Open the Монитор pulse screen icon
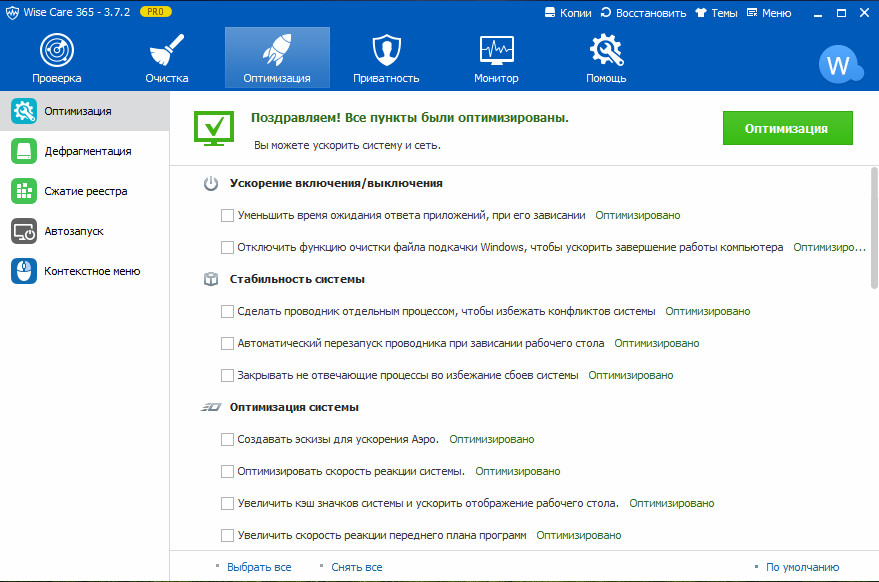Image resolution: width=879 pixels, height=582 pixels. pos(497,50)
